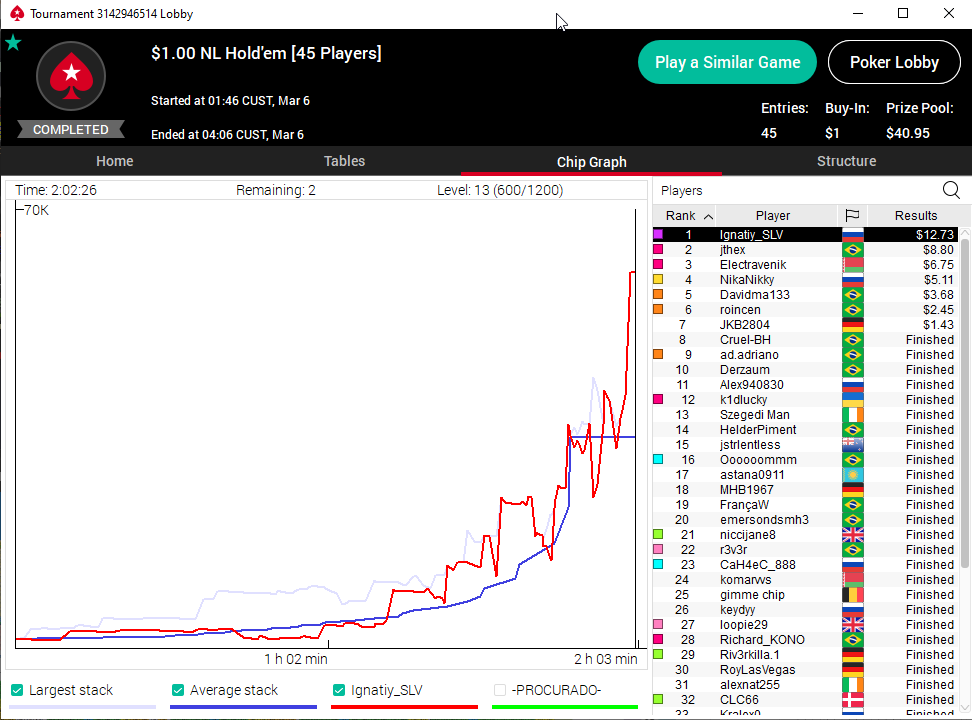Select player row Davidma133

coord(805,295)
